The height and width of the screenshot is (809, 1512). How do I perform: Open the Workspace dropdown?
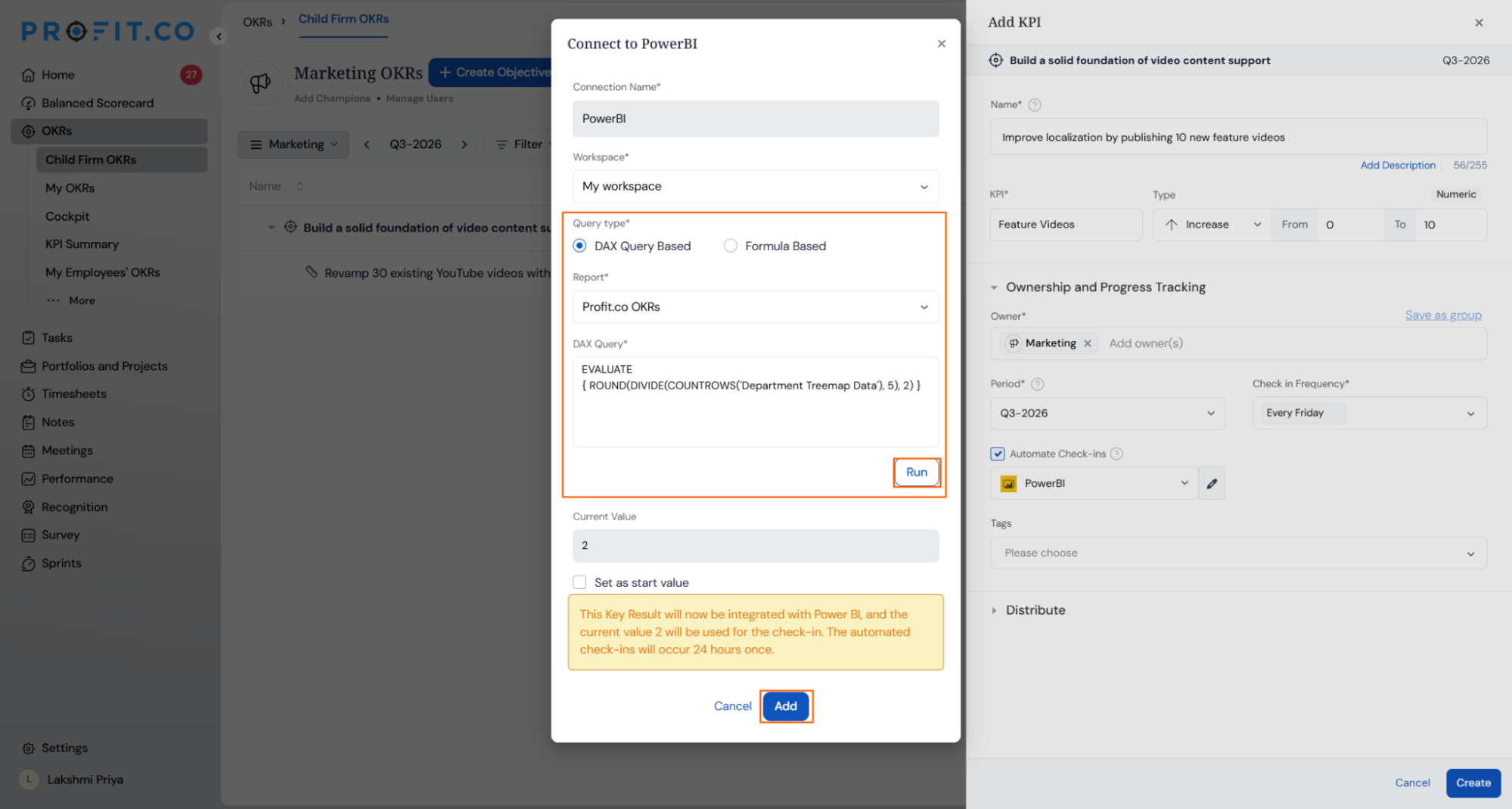click(756, 186)
